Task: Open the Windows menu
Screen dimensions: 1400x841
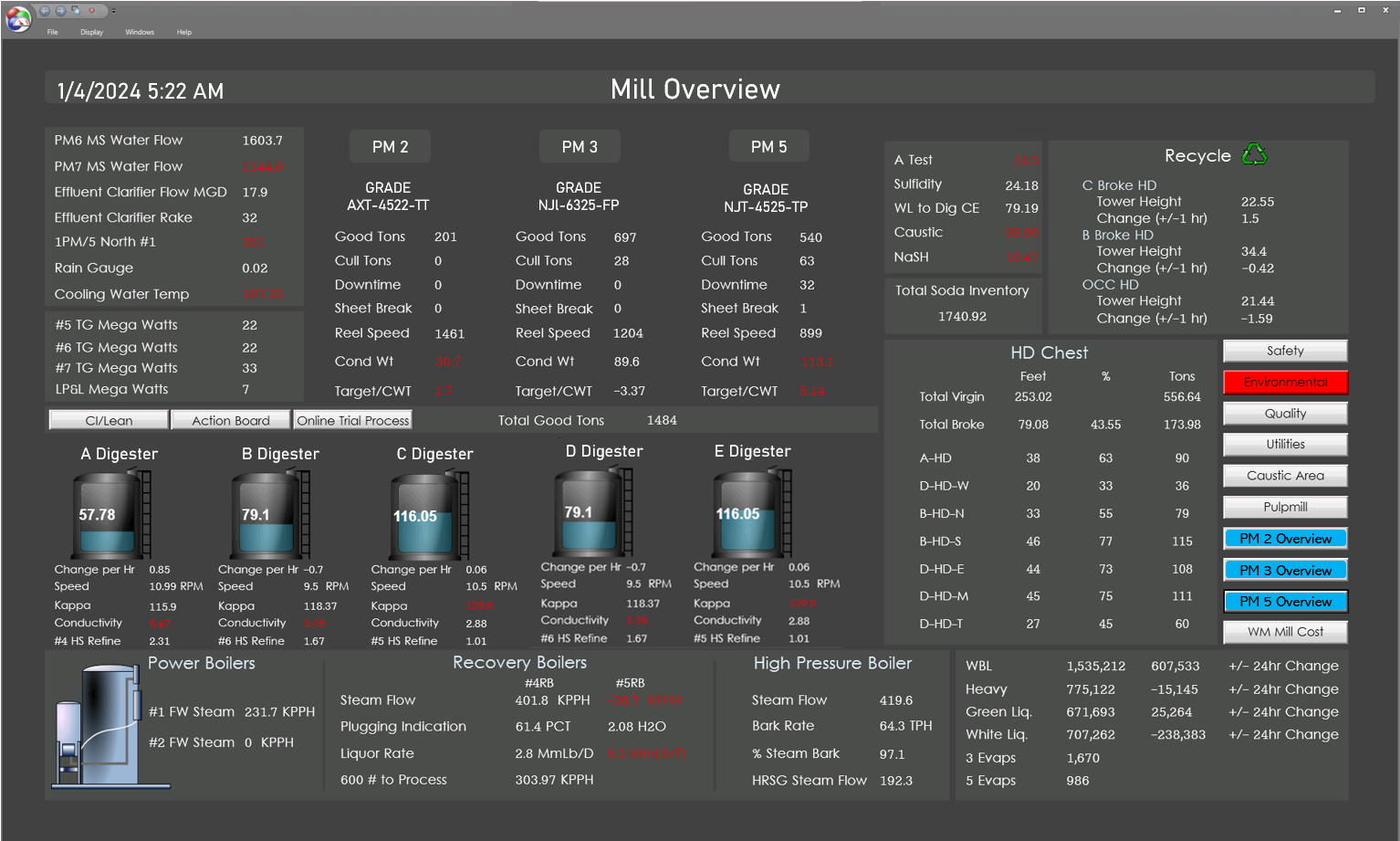Action: (140, 31)
